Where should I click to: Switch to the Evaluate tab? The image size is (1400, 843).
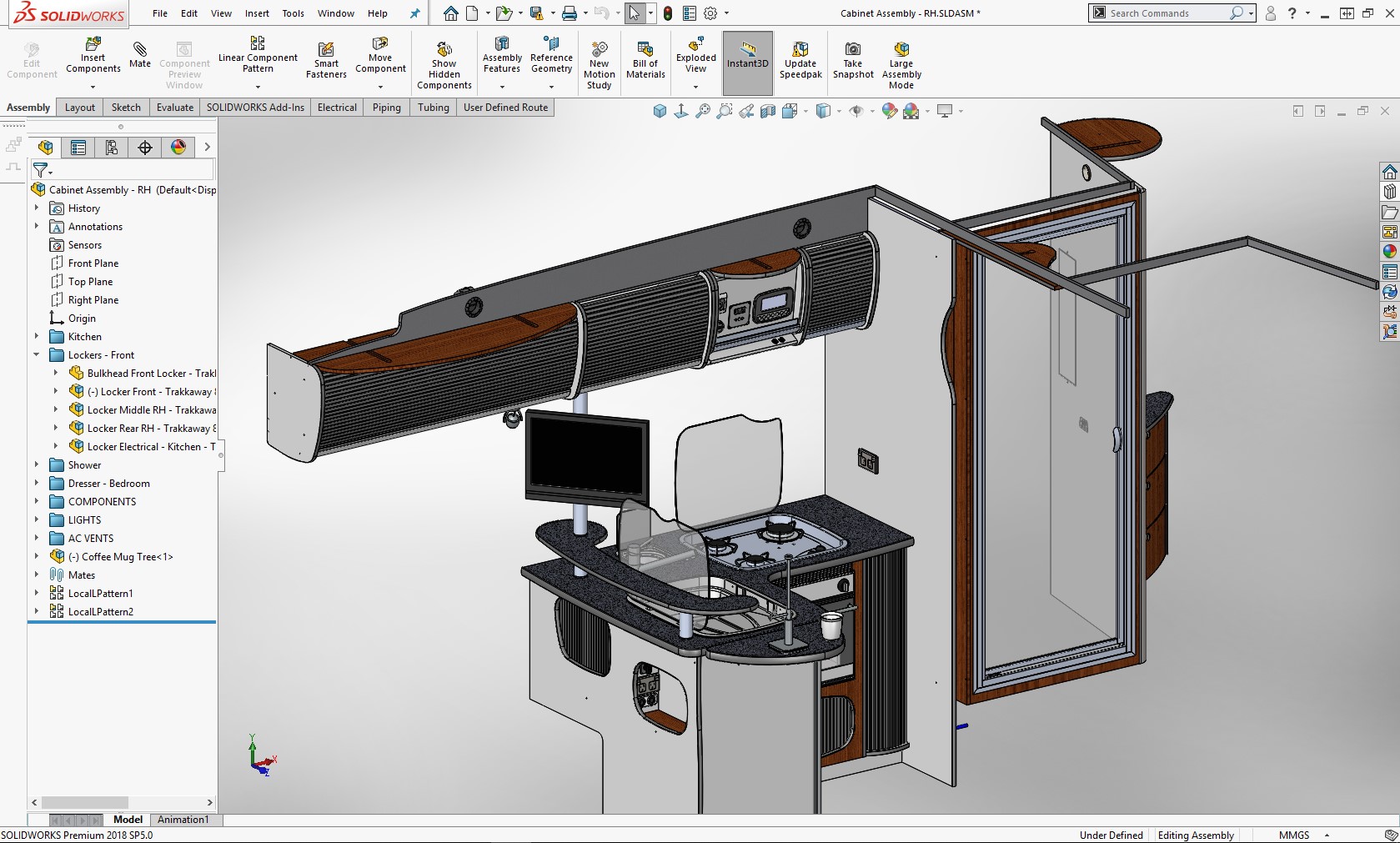(x=175, y=108)
